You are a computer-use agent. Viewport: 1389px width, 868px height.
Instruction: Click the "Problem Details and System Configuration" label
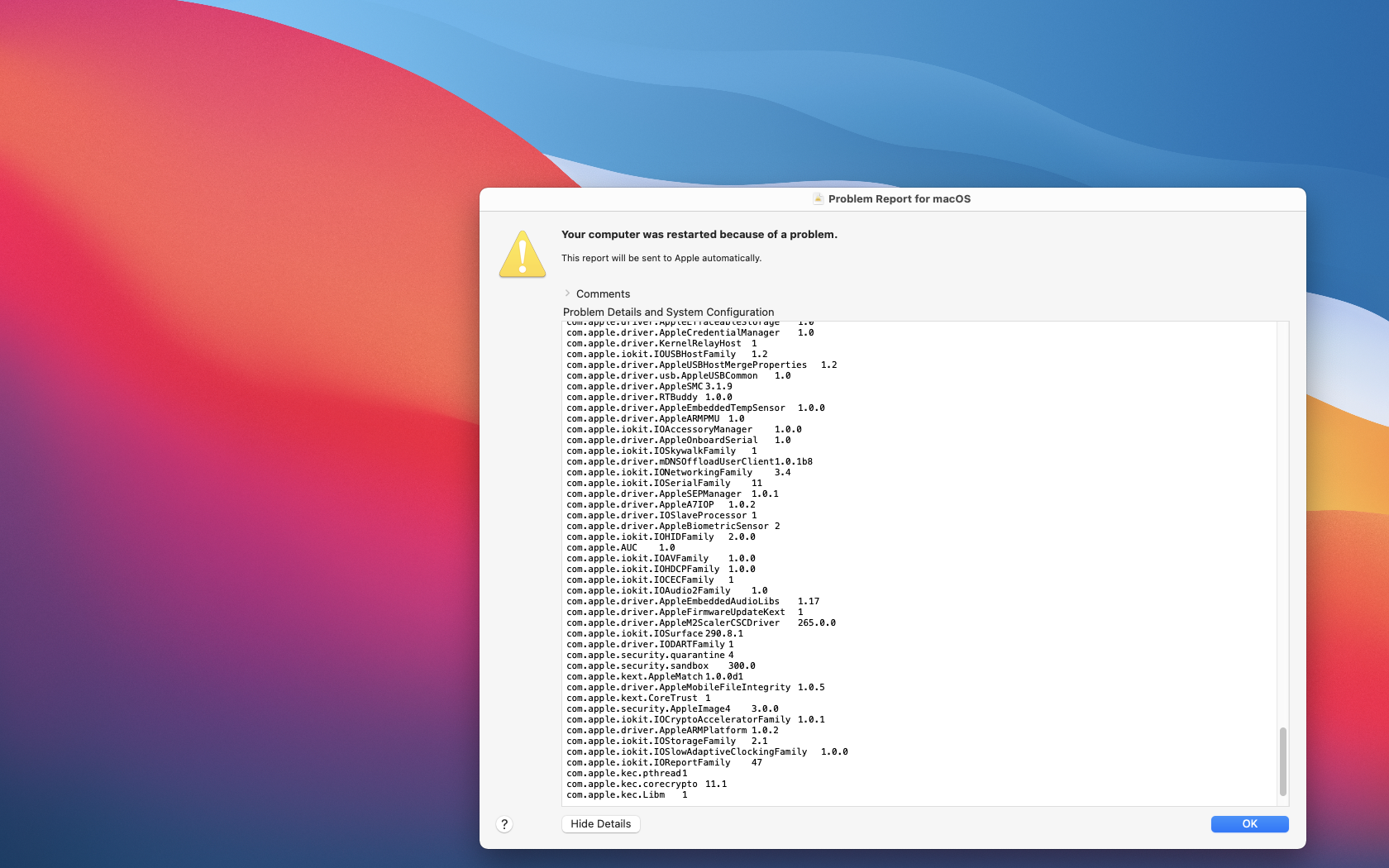click(x=669, y=312)
